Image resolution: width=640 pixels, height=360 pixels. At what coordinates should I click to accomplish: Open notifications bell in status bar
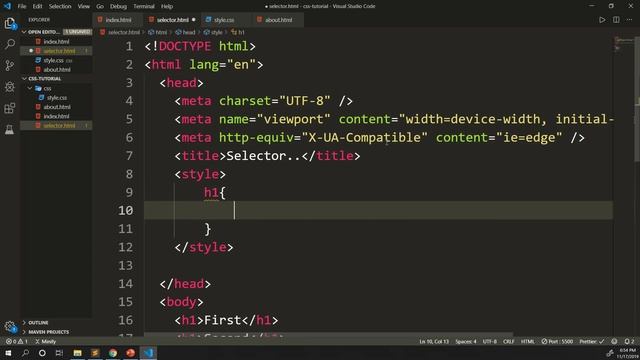point(629,341)
